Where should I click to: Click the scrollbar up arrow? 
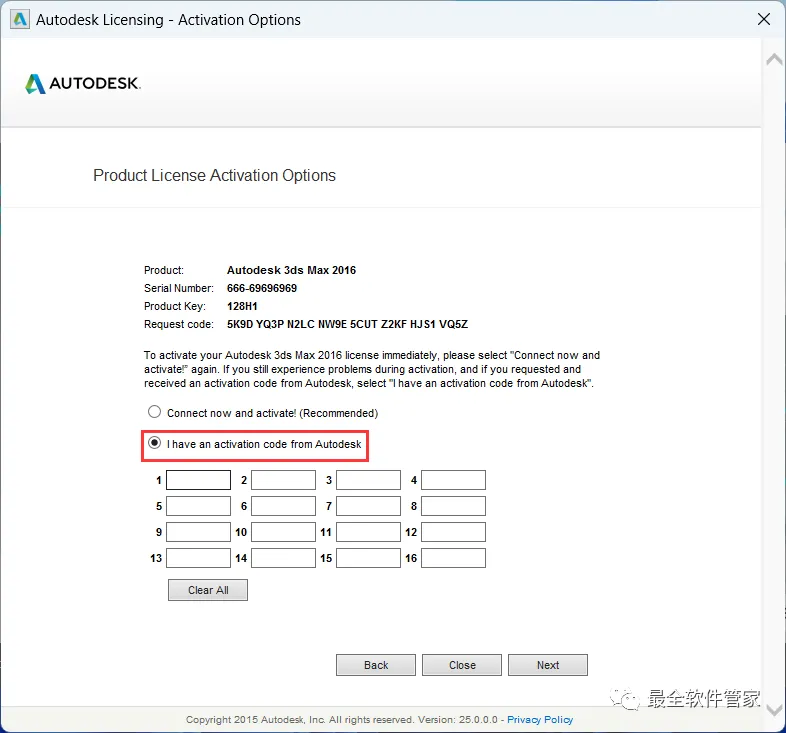pos(774,60)
